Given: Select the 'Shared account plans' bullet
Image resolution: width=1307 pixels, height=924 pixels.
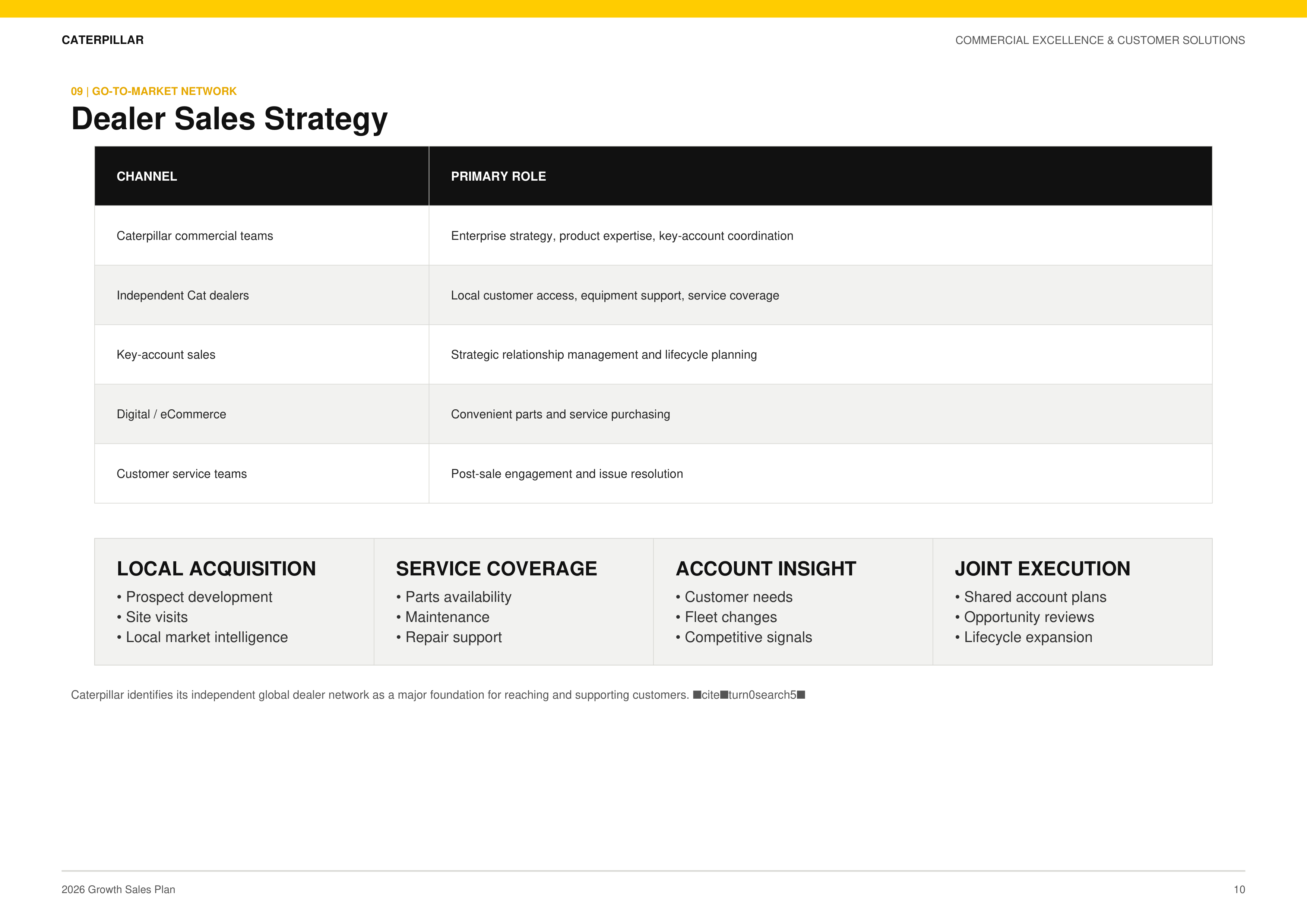Looking at the screenshot, I should [x=1031, y=597].
